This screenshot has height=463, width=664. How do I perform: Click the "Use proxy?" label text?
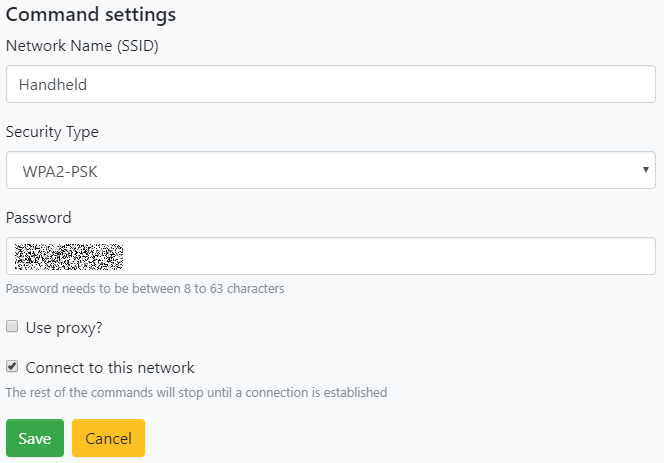click(64, 327)
